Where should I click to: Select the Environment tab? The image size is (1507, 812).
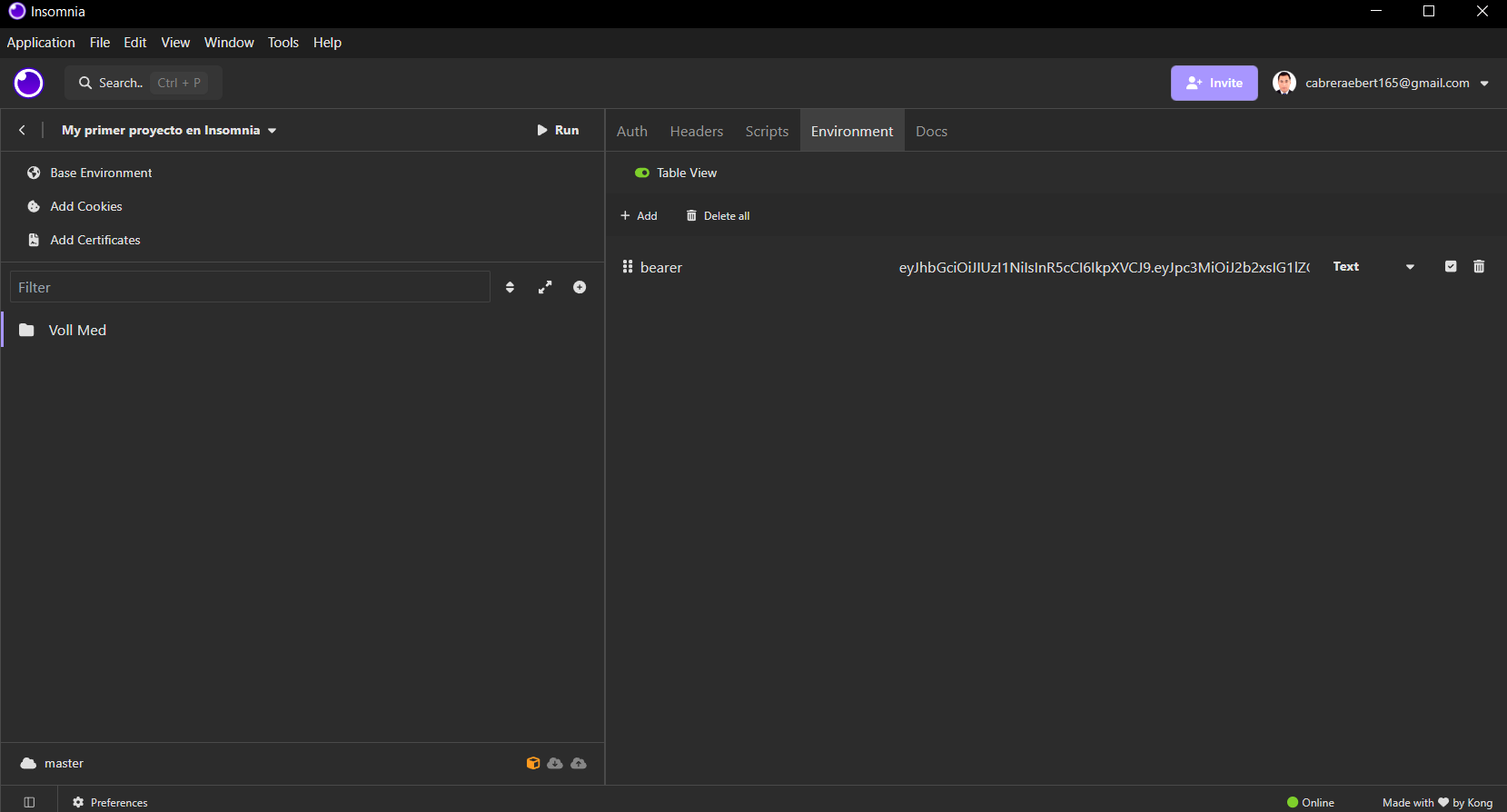pos(852,131)
